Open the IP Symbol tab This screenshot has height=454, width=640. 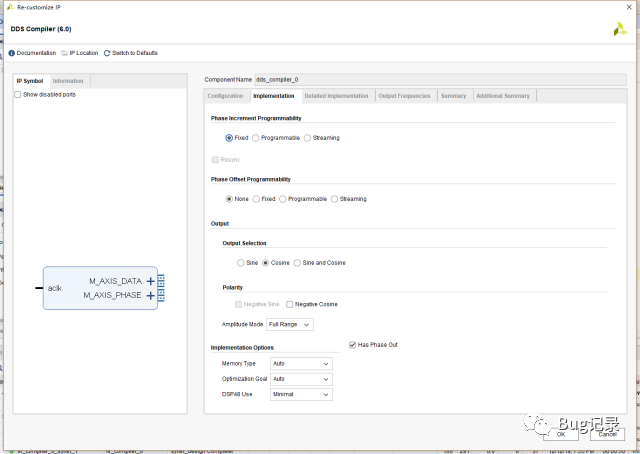pyautogui.click(x=30, y=81)
